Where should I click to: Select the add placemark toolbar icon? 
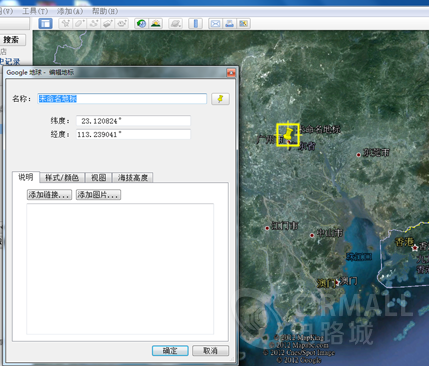point(66,24)
